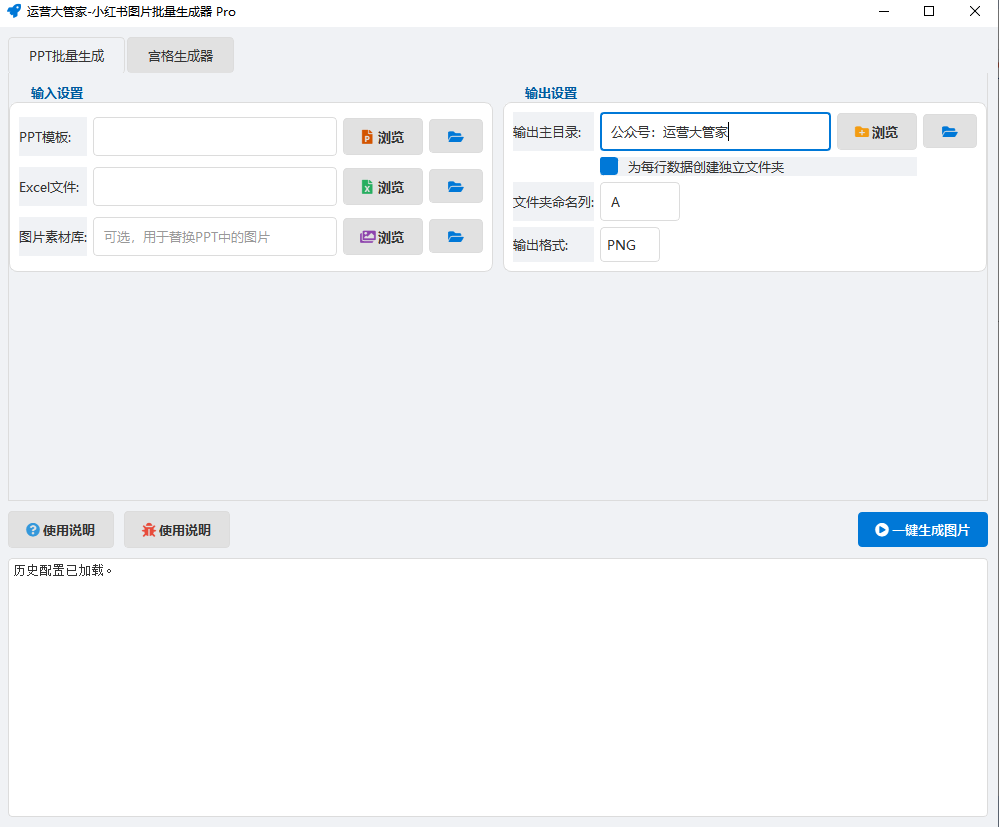
Task: Open the 使用说明 button with bug icon
Action: click(176, 529)
